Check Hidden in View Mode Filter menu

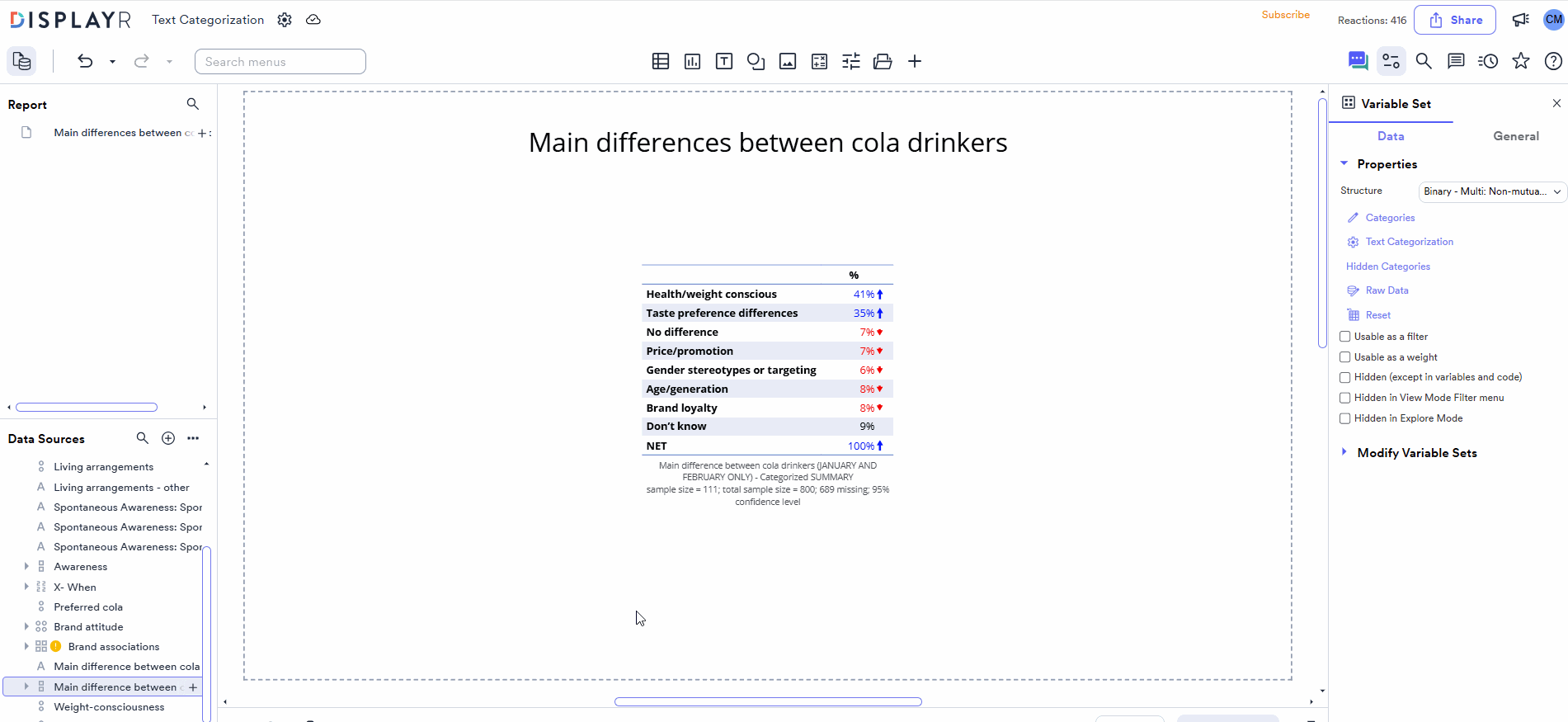[1345, 398]
